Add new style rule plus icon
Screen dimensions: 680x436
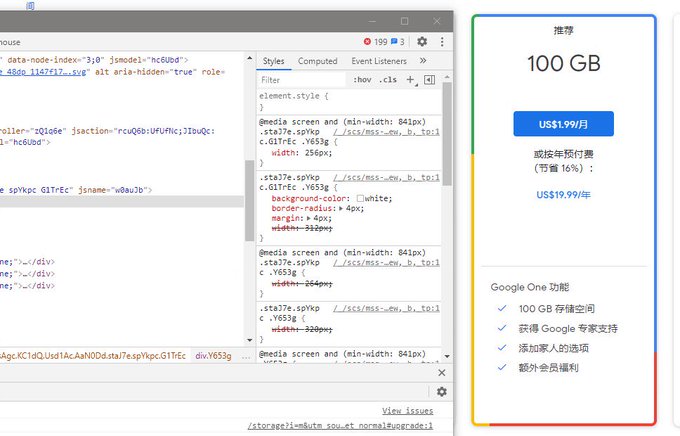[x=410, y=79]
